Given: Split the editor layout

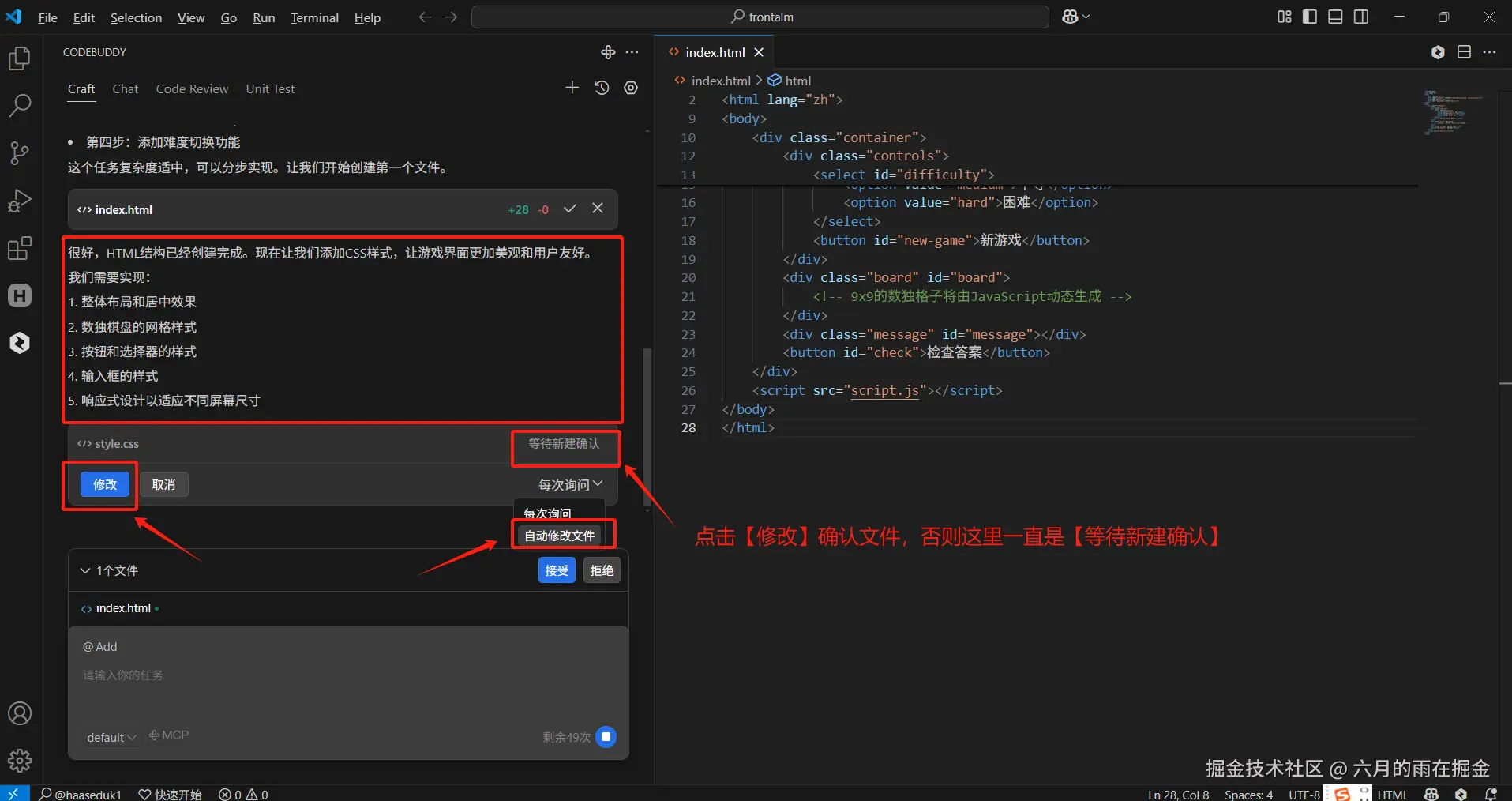Looking at the screenshot, I should pos(1464,52).
